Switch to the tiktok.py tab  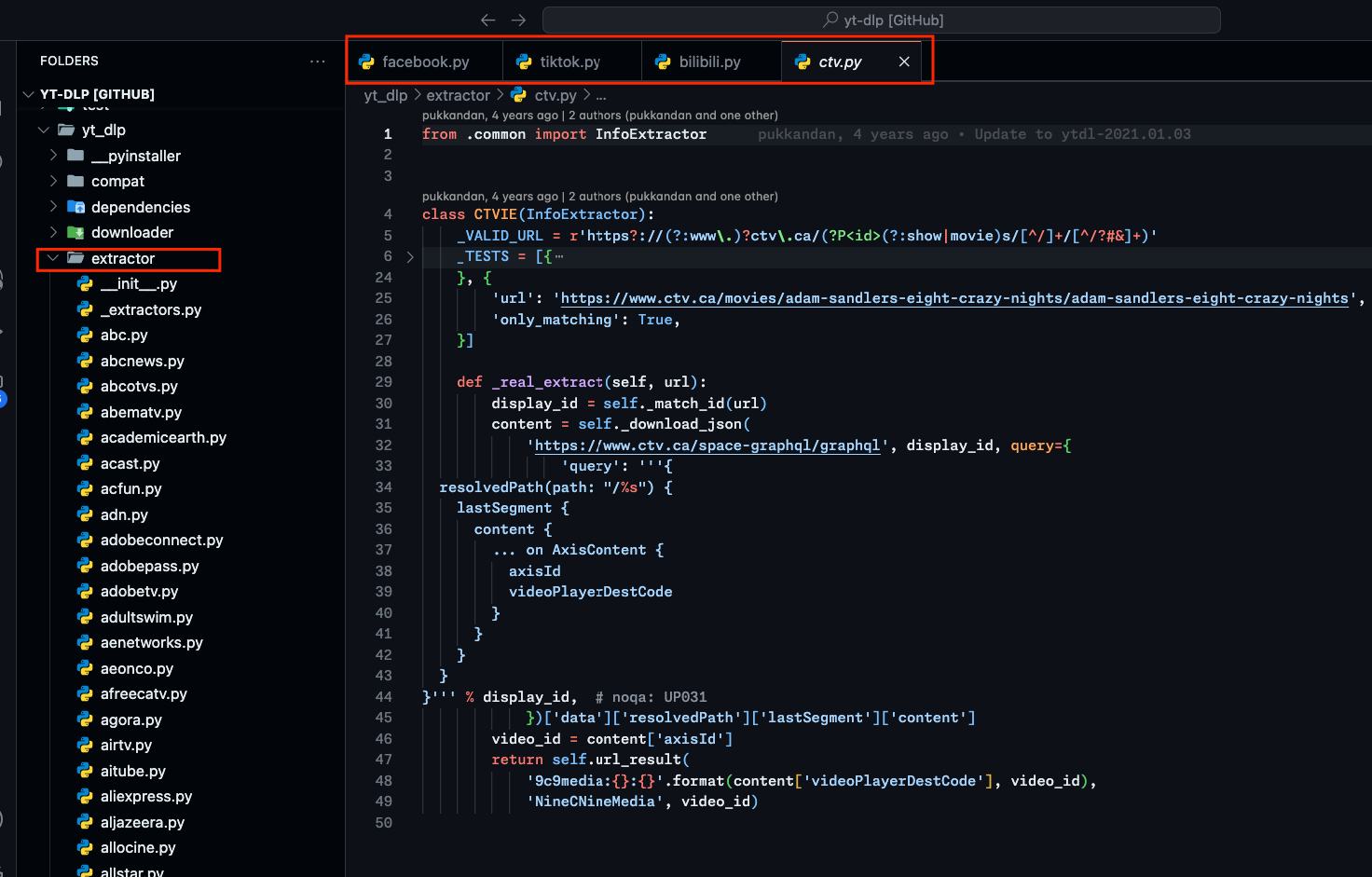[x=571, y=62]
